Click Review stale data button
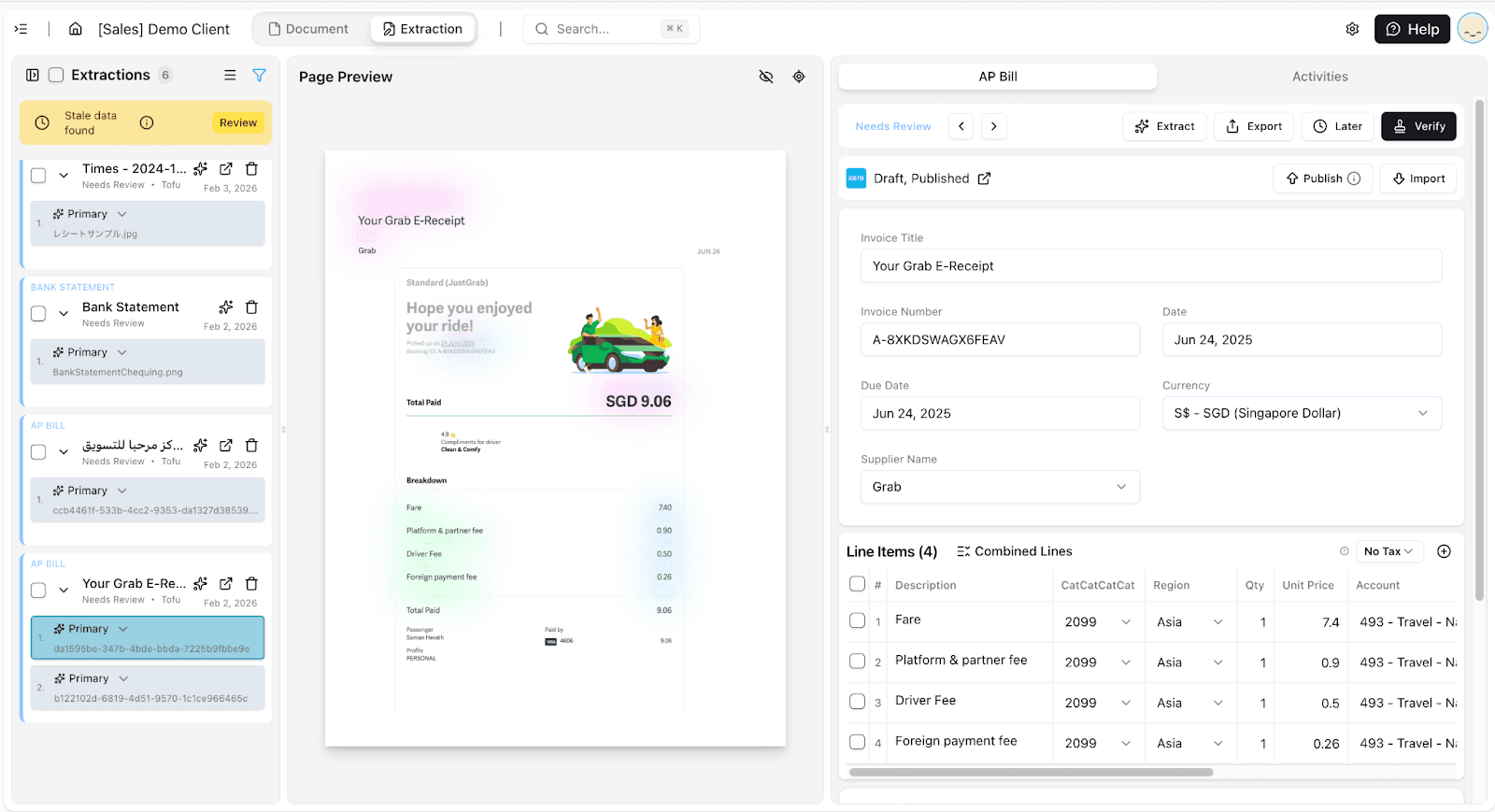Screen dimensions: 1495x812 (x=238, y=122)
